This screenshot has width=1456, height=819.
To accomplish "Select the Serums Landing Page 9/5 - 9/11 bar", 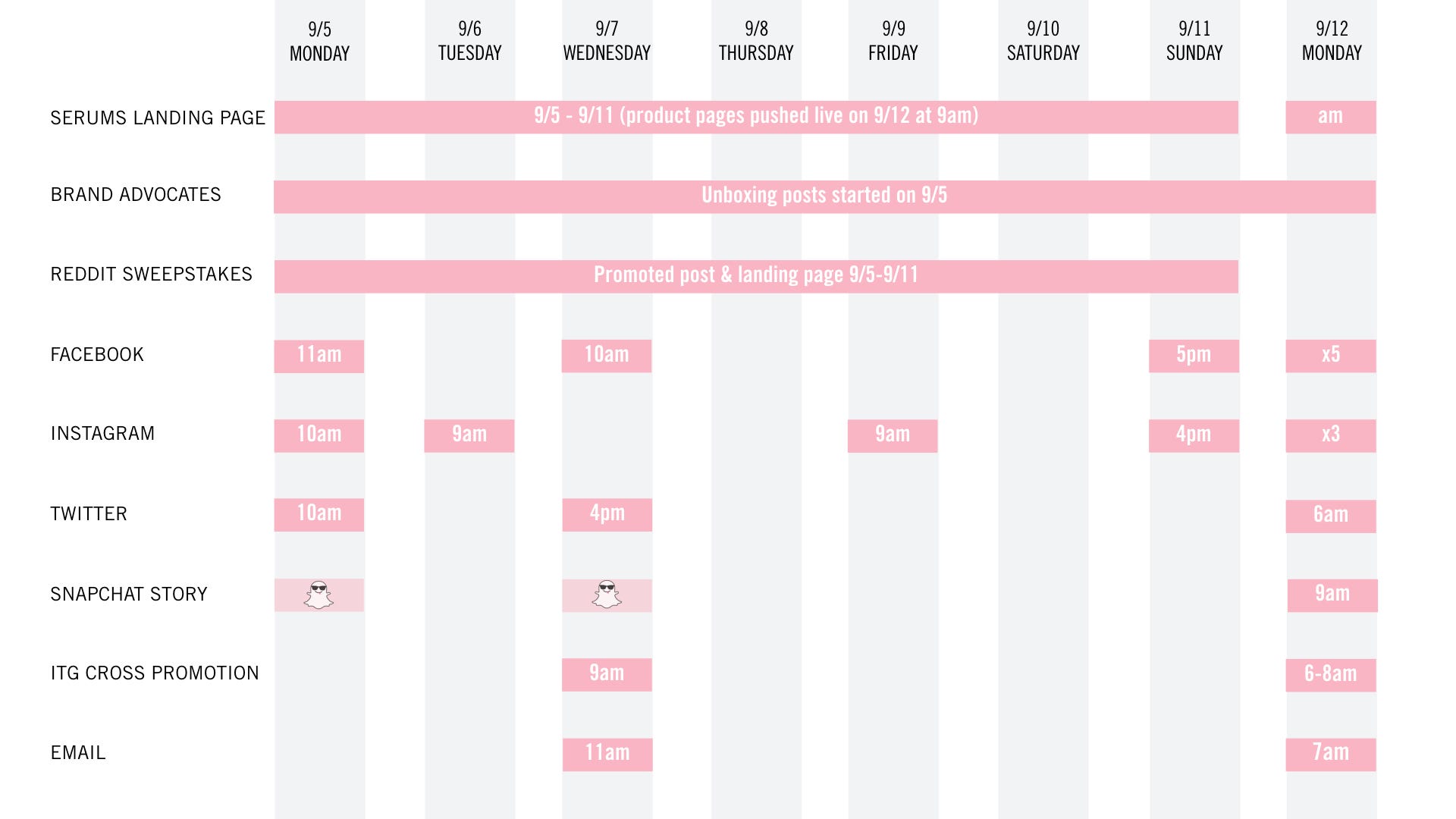I will (x=756, y=117).
